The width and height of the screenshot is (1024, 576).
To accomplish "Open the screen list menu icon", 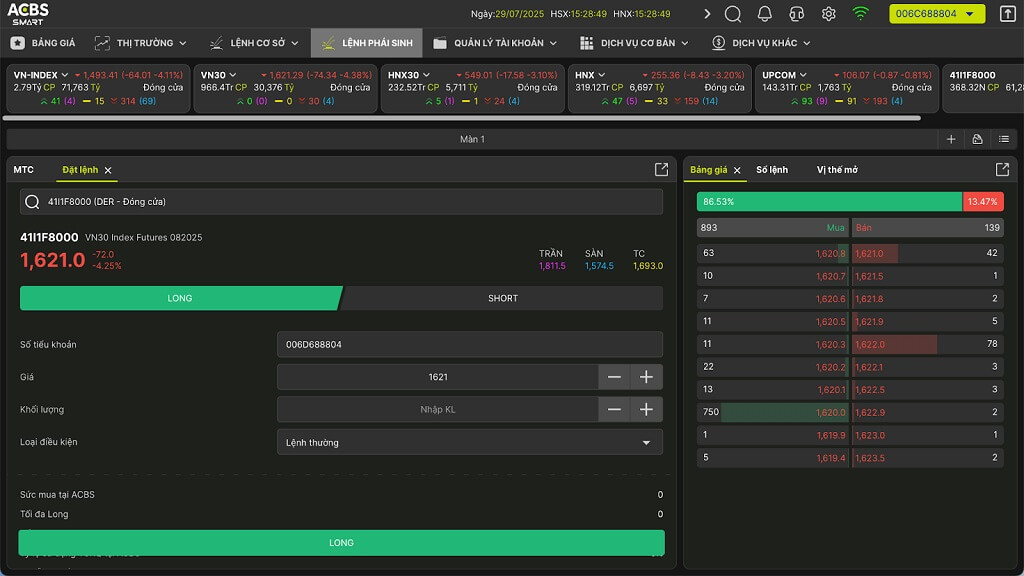I will tap(1004, 139).
